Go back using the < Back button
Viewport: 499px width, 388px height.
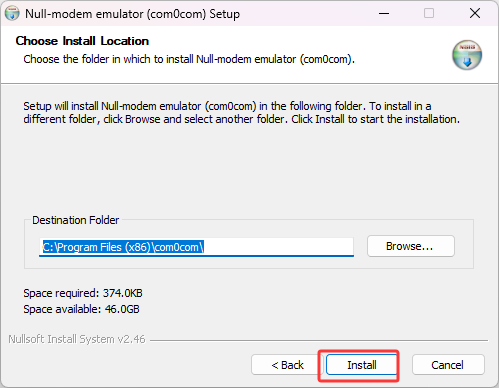(x=287, y=365)
